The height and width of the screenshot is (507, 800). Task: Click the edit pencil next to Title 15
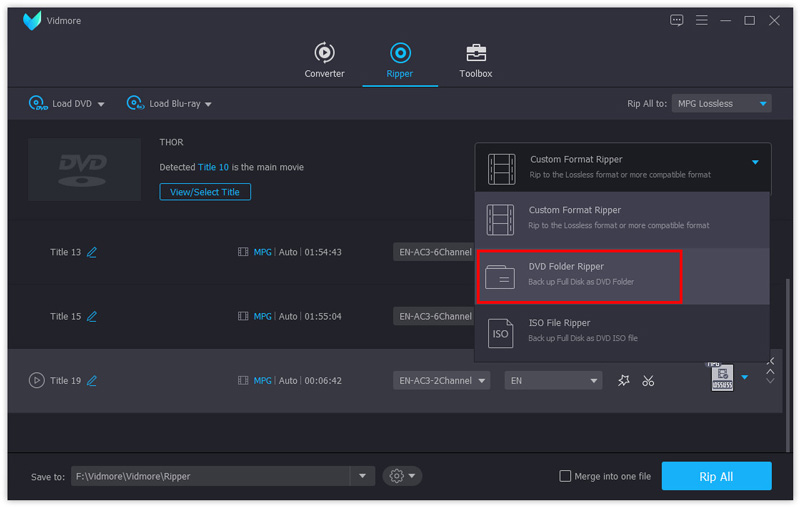pyautogui.click(x=92, y=317)
